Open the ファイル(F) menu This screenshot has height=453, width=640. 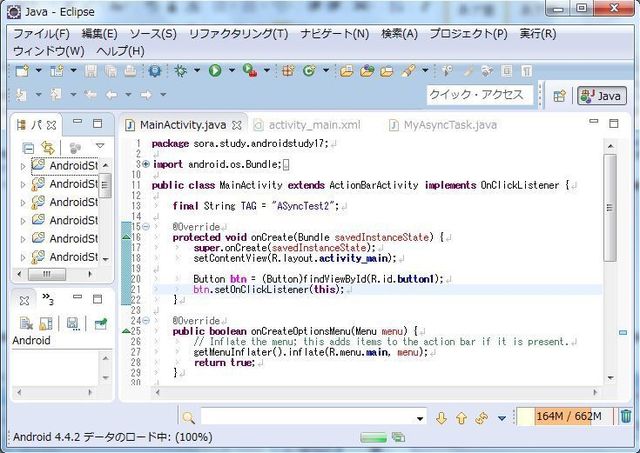[x=41, y=34]
